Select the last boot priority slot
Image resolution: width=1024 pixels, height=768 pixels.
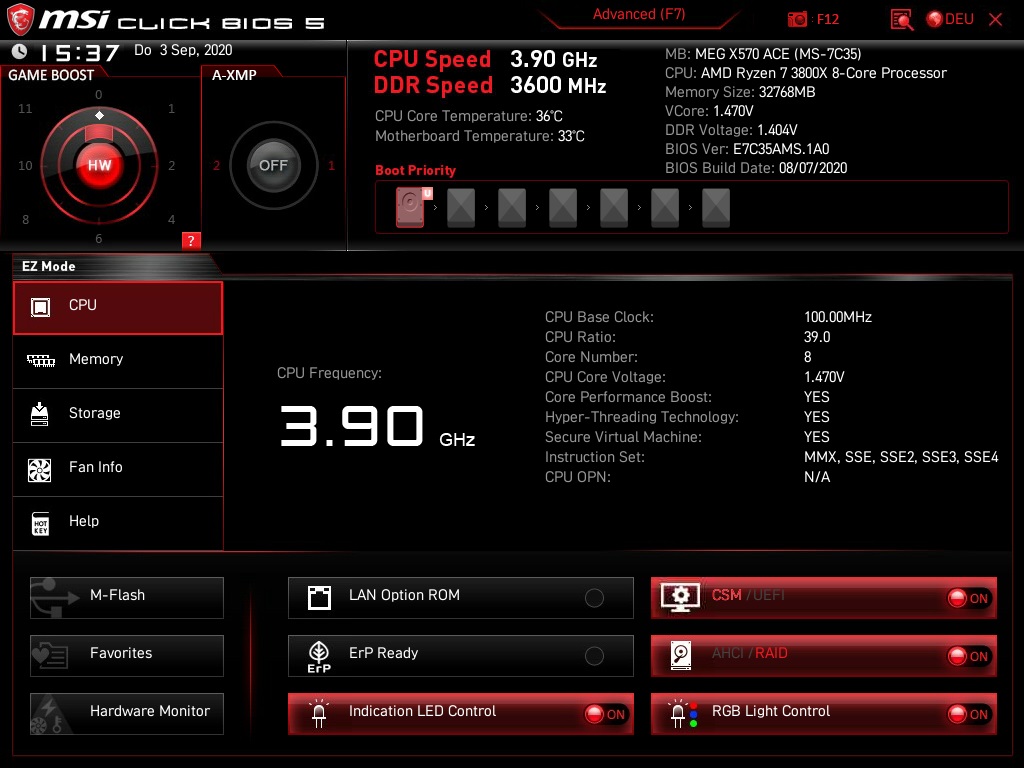pyautogui.click(x=716, y=208)
